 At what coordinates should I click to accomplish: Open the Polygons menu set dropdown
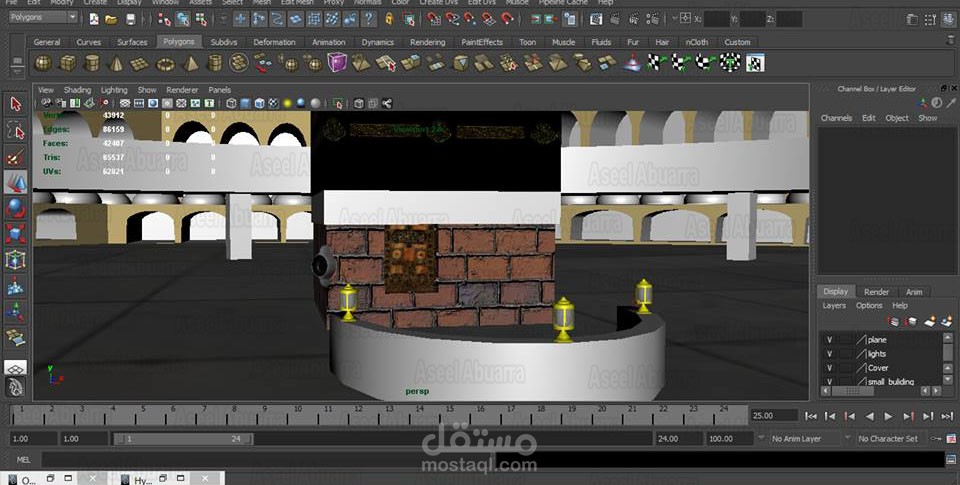[43, 17]
